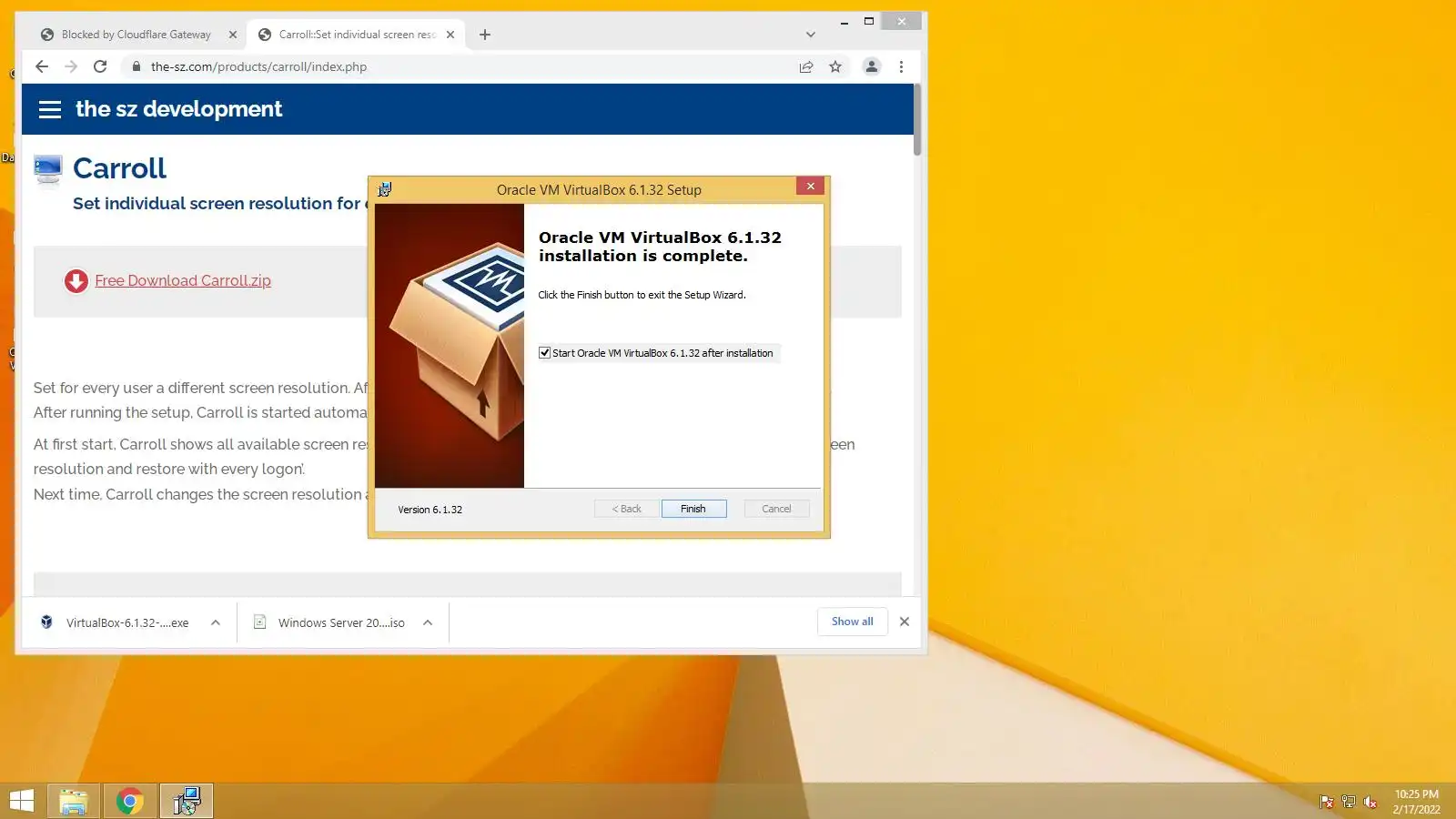Click the Carroll page heading

click(120, 168)
